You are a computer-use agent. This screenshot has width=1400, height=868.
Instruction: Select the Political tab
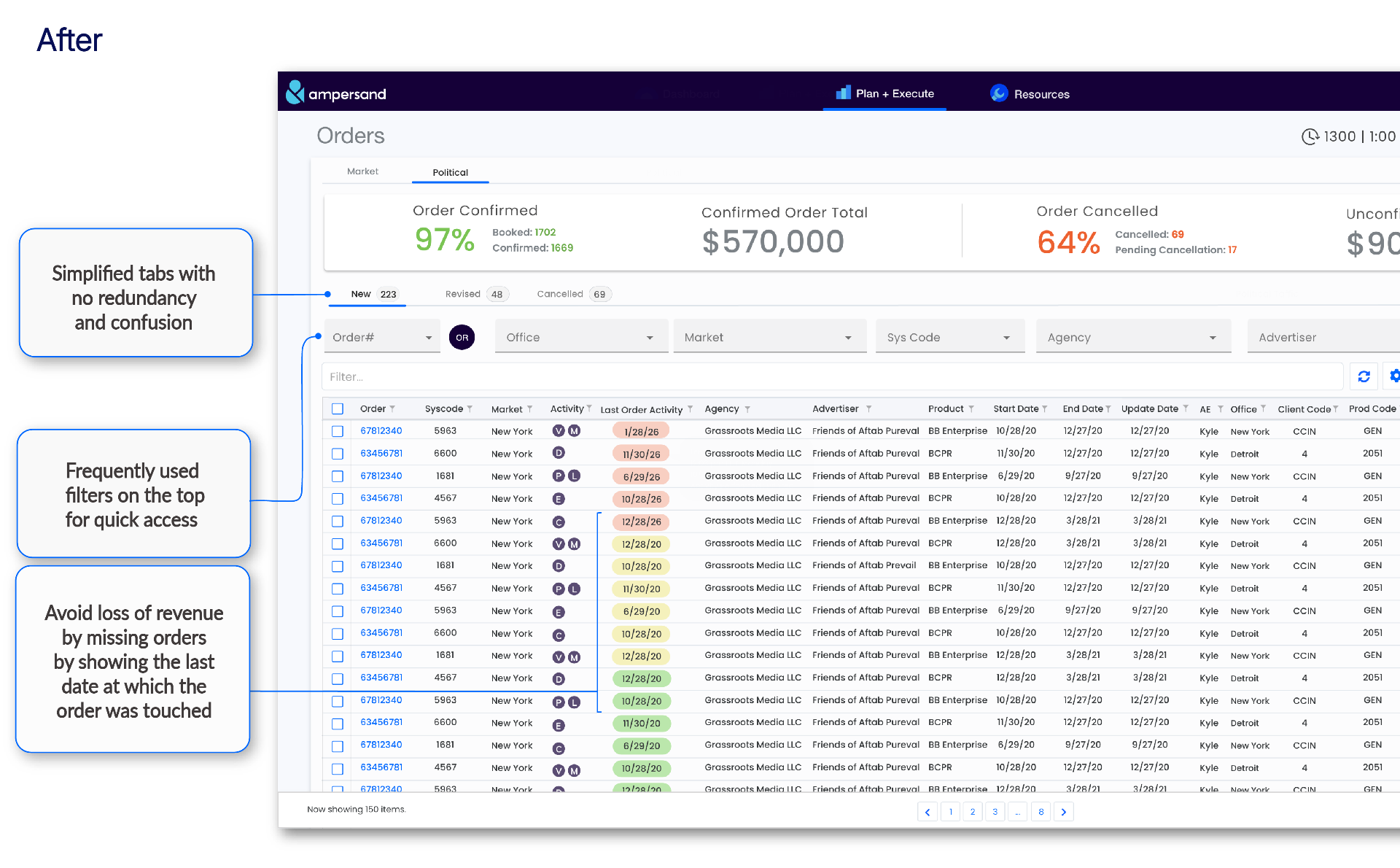450,173
